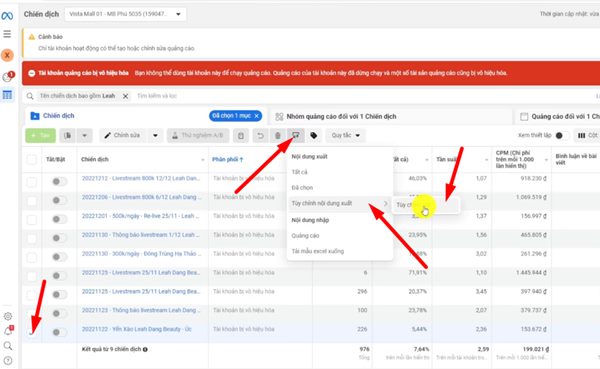Switch to 'Nhóm quảng cáo đối với 1 Chiến dịch' tab
The image size is (600, 369).
pyautogui.click(x=341, y=116)
